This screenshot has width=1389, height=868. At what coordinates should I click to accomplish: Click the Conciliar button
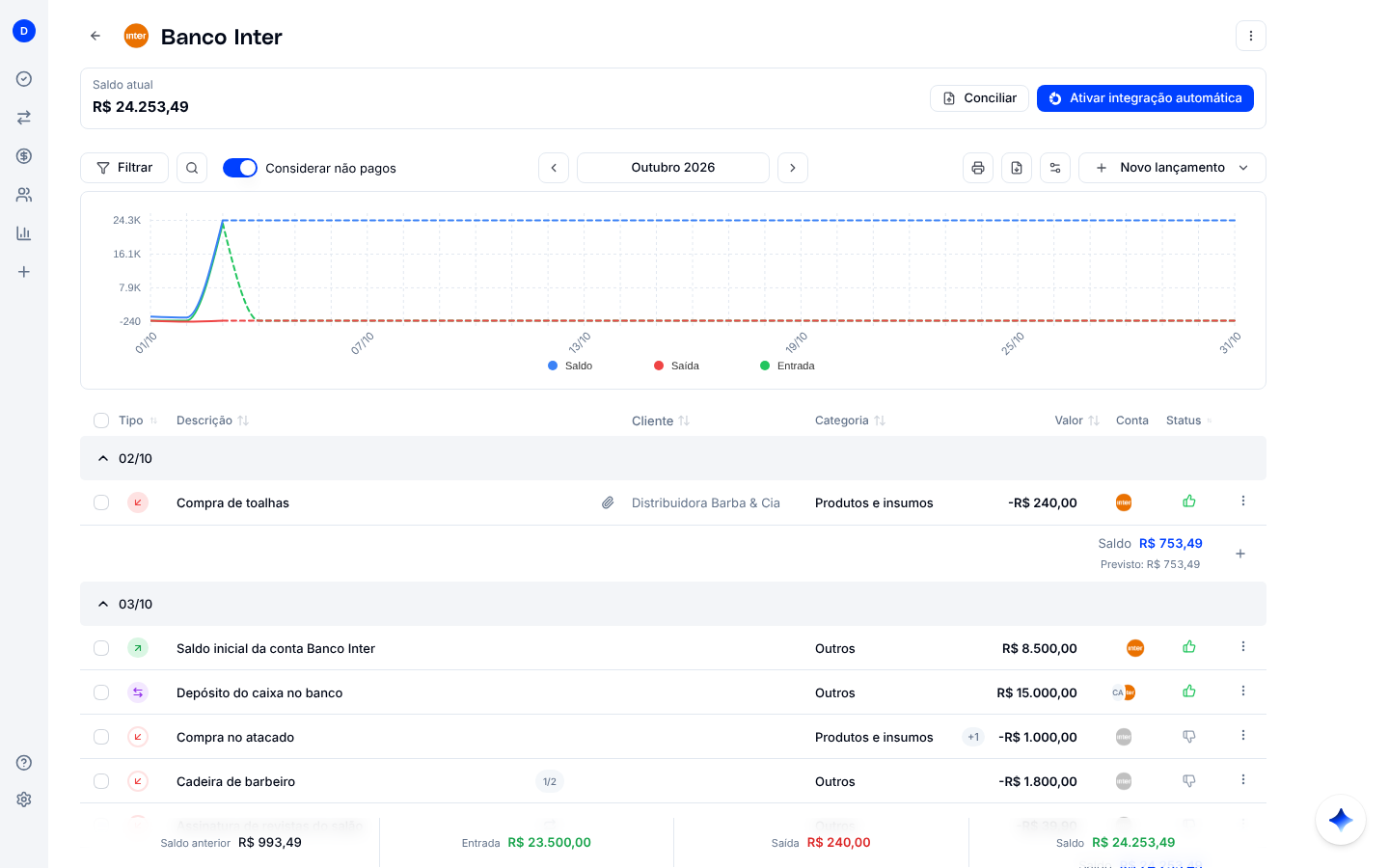coord(979,98)
